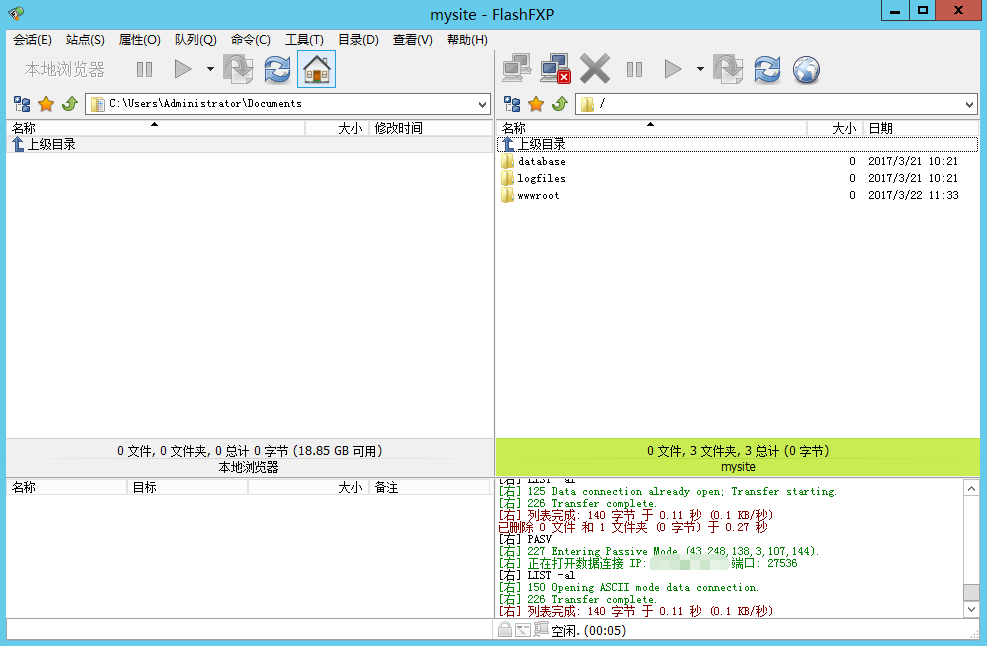The image size is (987, 646).
Task: Open the 站点(S) menu
Action: (x=85, y=40)
